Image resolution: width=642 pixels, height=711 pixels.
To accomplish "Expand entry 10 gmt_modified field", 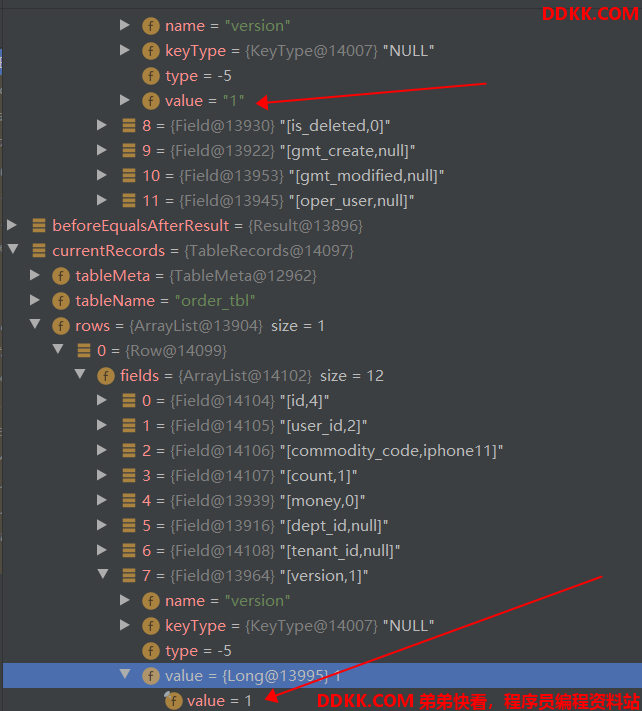I will [x=102, y=175].
